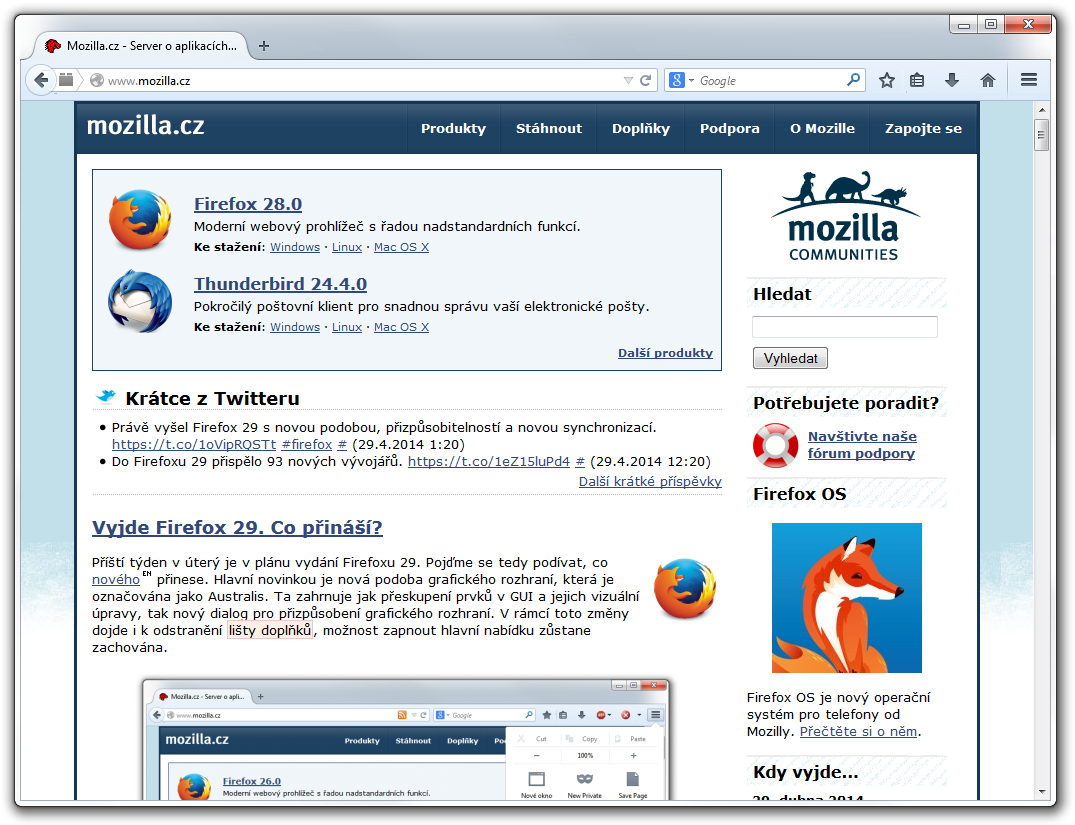Open the Další krátké příspěvky link

(650, 481)
